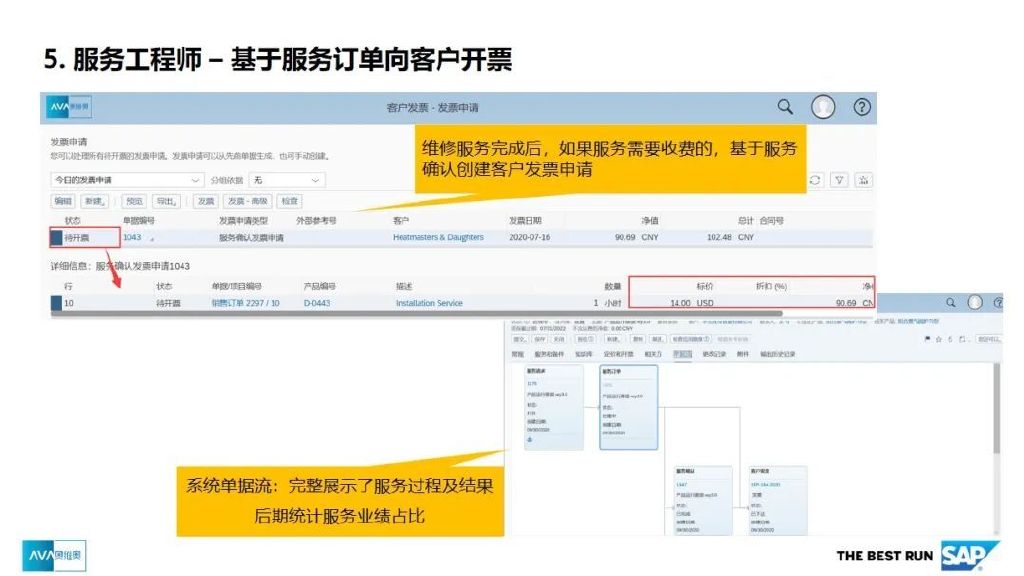This screenshot has height=576, width=1024.
Task: Open 销售订单 2297 / 10 link
Action: (246, 303)
